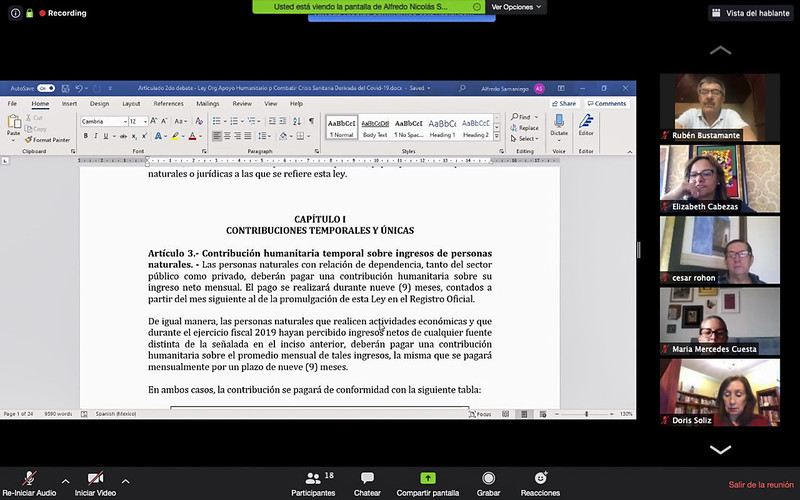Open the Borders dropdown arrow

click(309, 136)
